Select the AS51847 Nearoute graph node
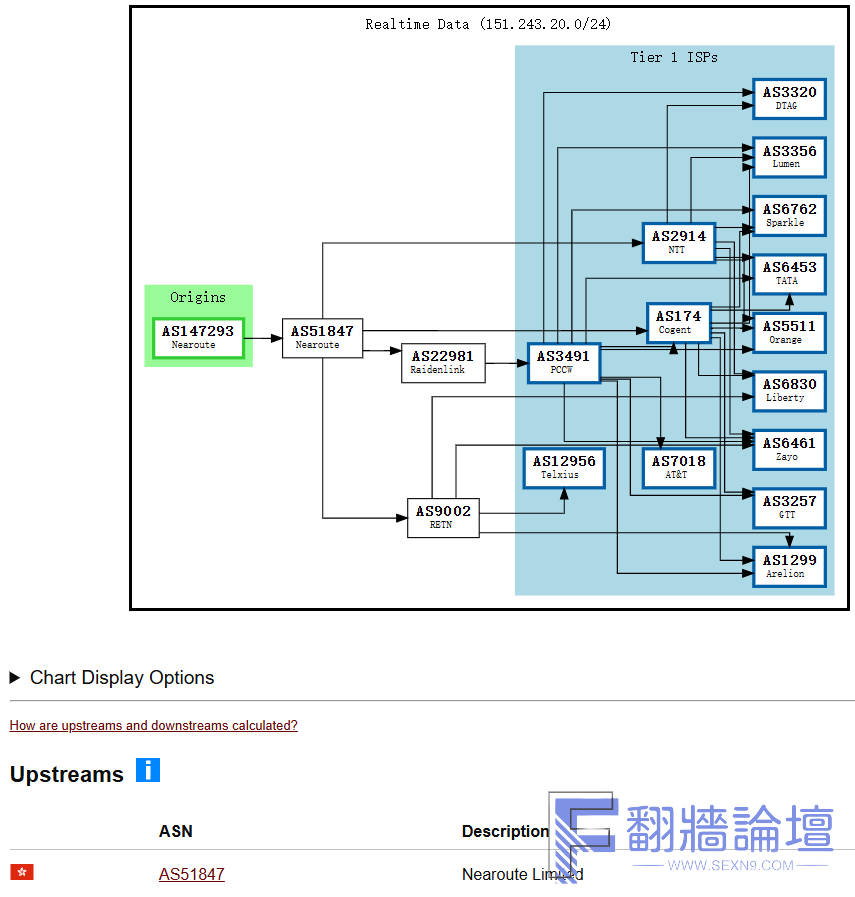Screen dimensions: 855x897 click(322, 337)
